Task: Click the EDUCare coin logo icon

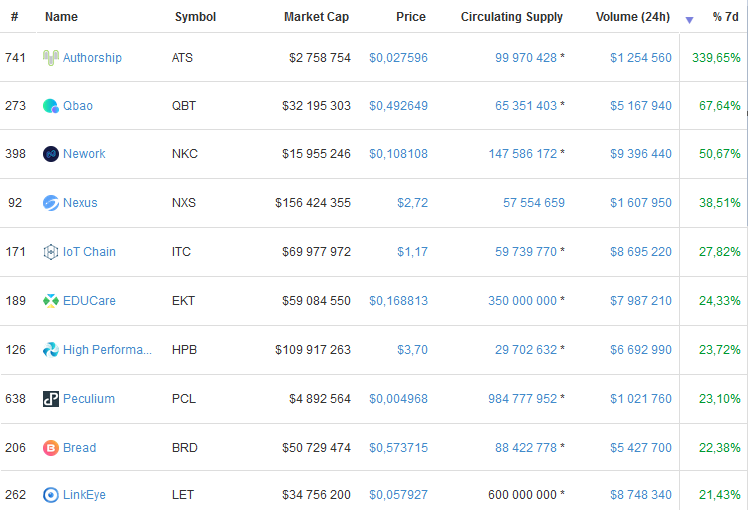Action: (x=51, y=301)
